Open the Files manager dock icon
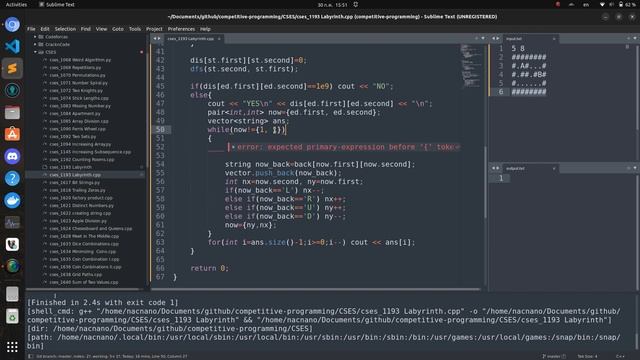Viewport: 640px width, 360px height. point(12,112)
